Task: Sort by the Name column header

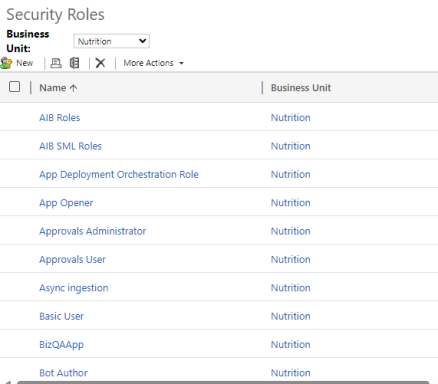Action: tap(53, 88)
